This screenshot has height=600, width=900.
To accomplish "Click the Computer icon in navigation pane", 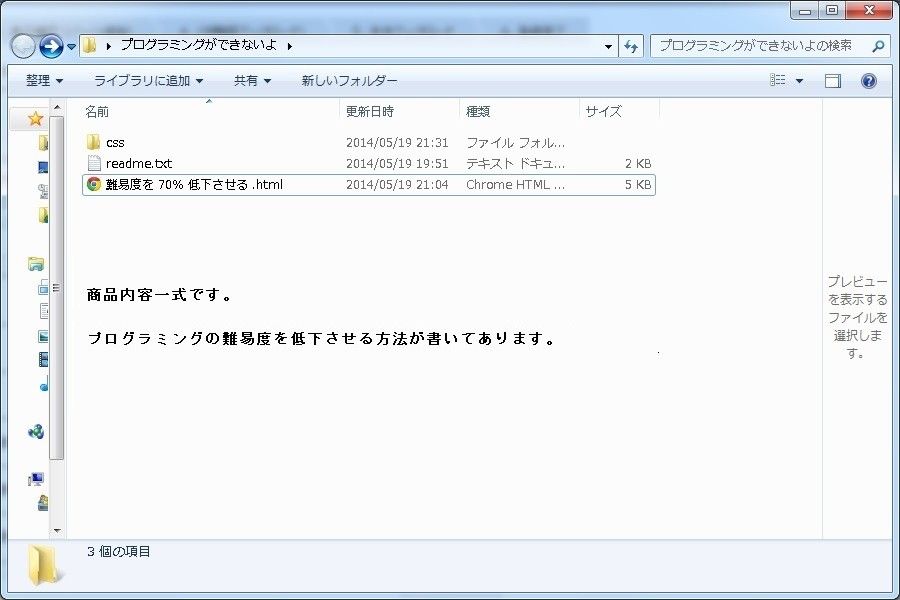I will click(36, 479).
